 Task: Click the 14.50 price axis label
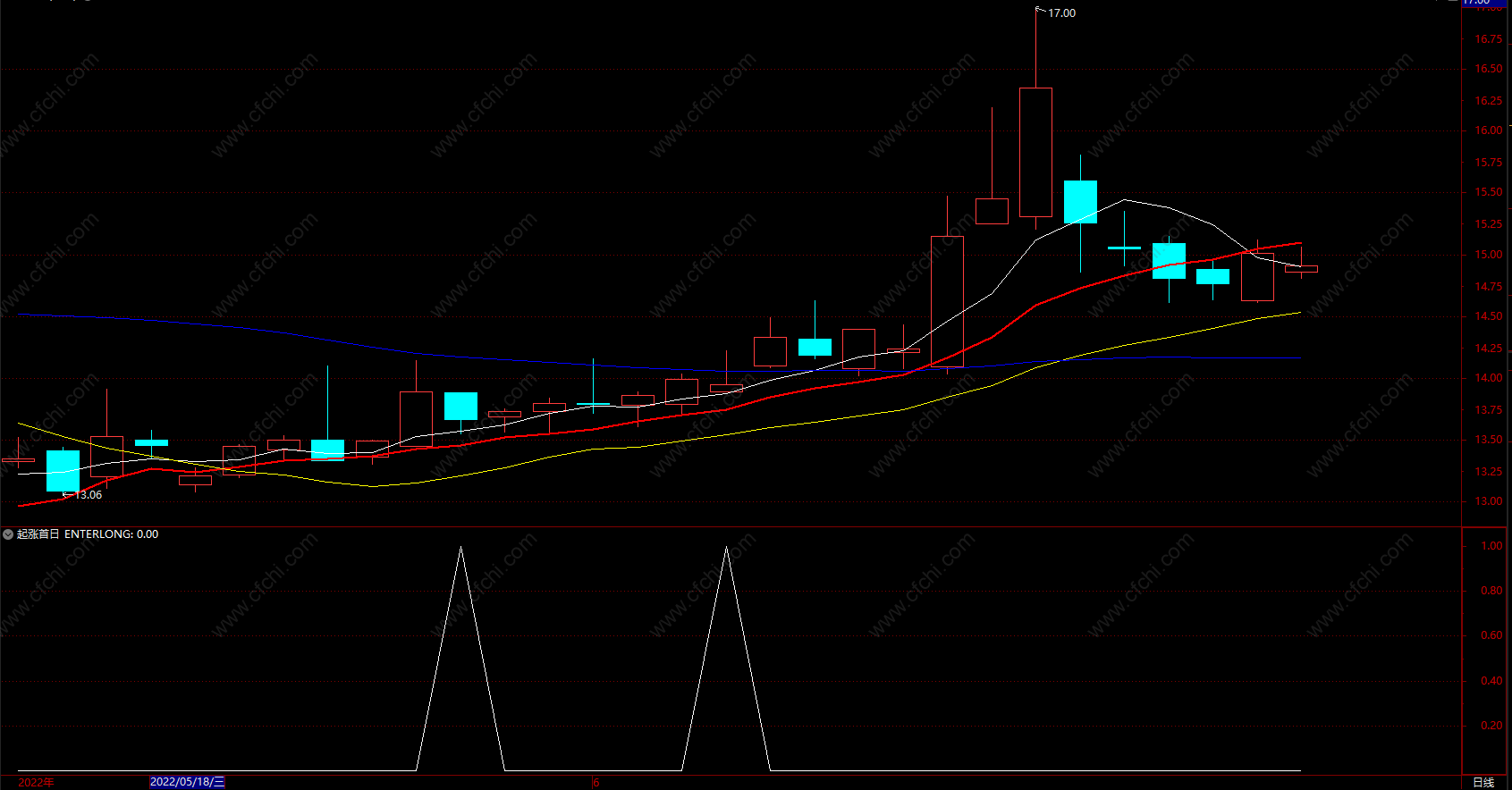pyautogui.click(x=1488, y=316)
